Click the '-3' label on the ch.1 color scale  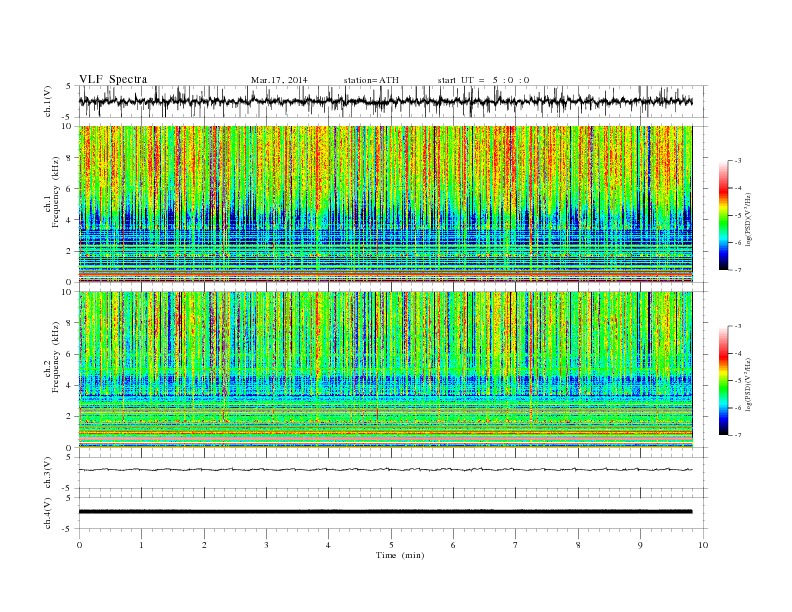click(738, 161)
